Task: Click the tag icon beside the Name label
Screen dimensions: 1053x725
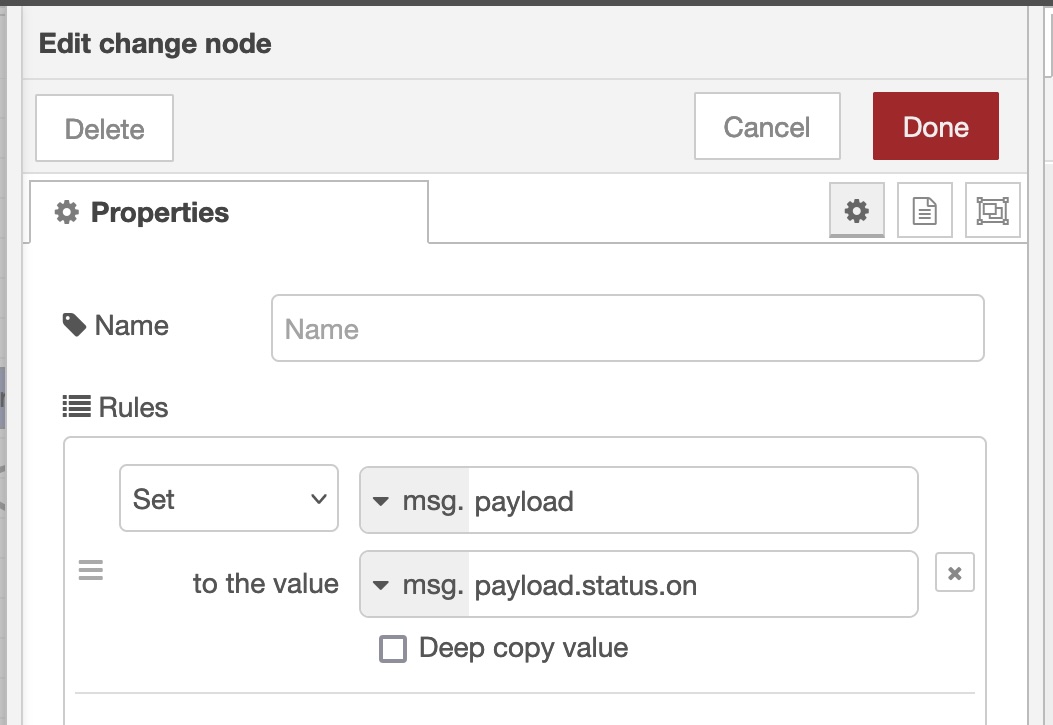Action: [x=75, y=324]
